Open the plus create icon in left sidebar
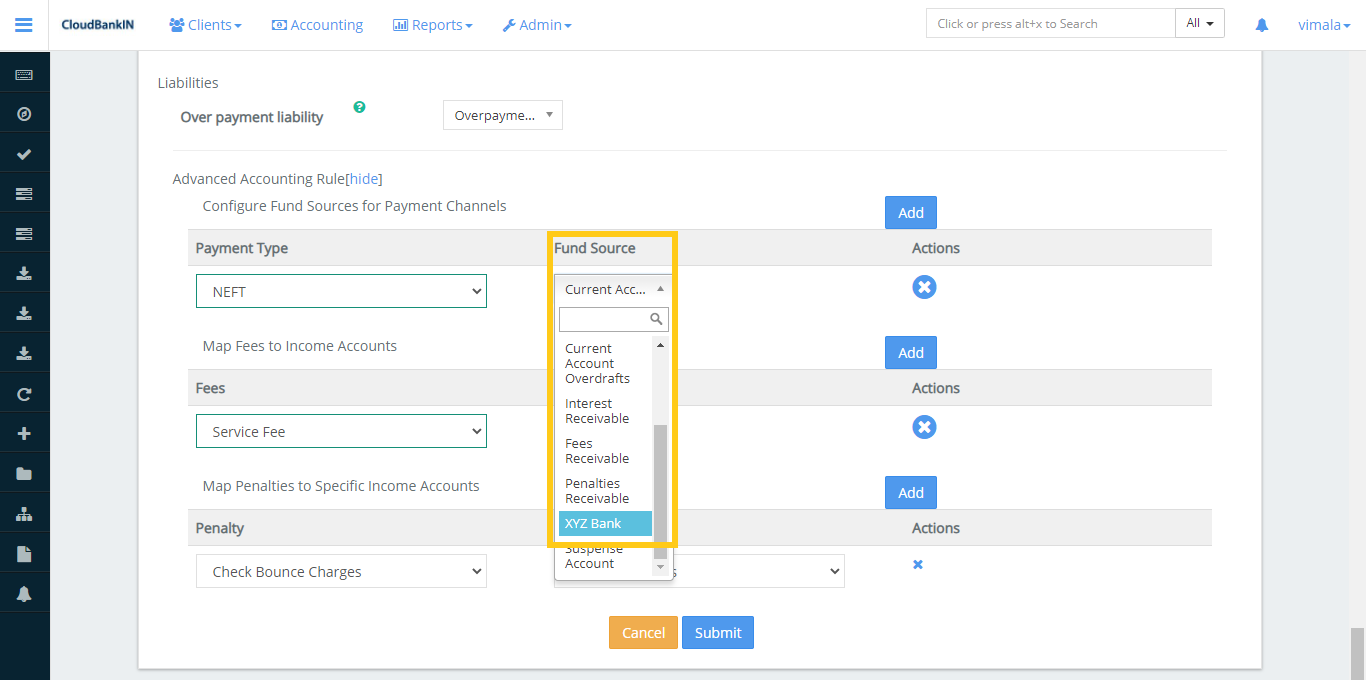1366x680 pixels. 24,432
